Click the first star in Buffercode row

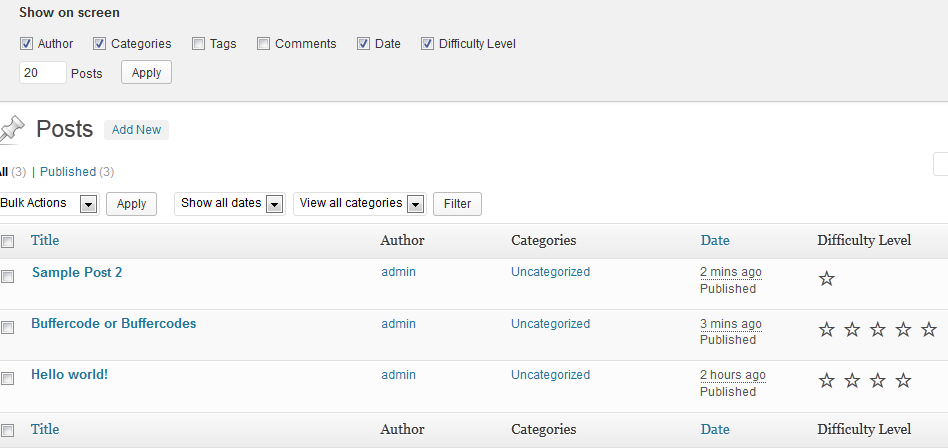click(x=826, y=330)
